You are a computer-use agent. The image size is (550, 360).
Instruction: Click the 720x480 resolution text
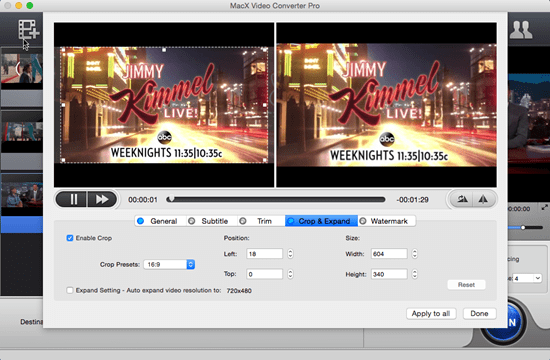[x=239, y=291]
